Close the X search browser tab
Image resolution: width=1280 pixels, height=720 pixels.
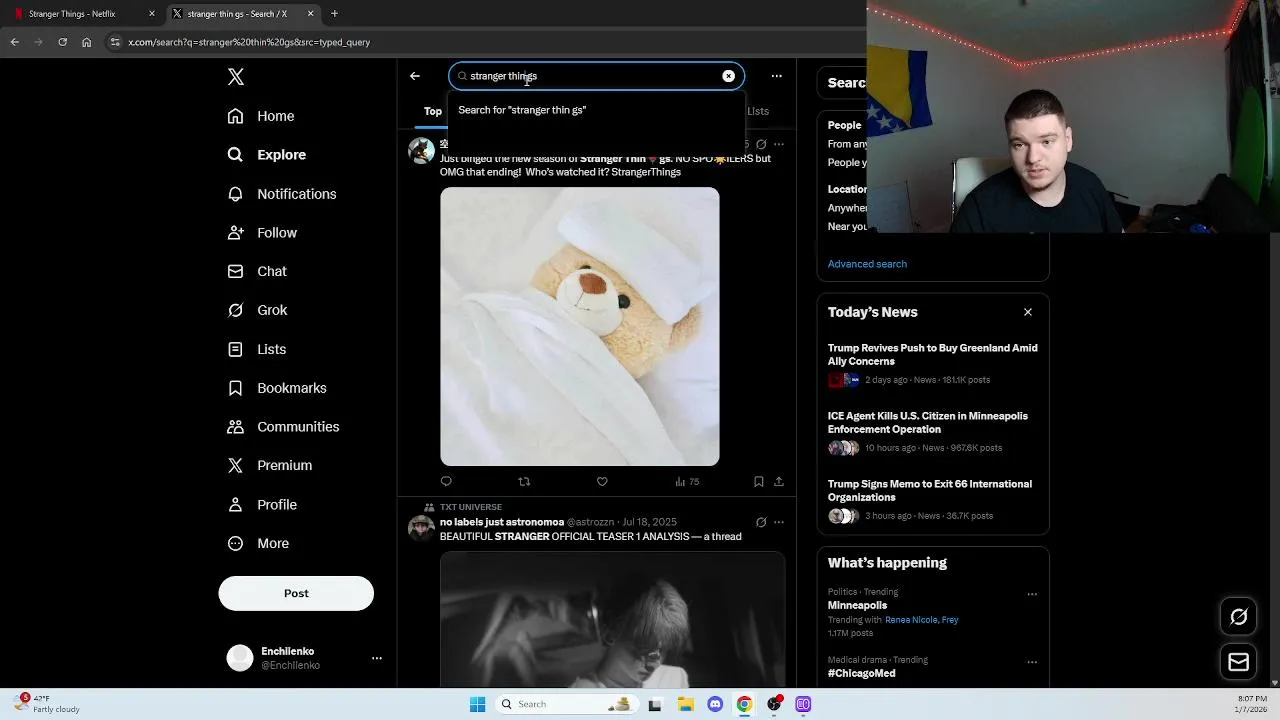point(311,14)
